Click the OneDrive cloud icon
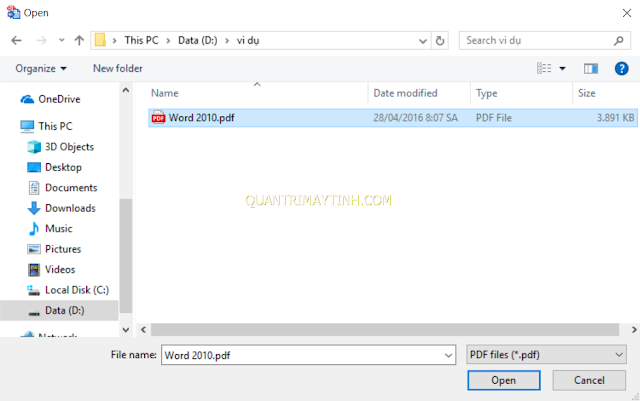The width and height of the screenshot is (640, 401). click(x=27, y=99)
